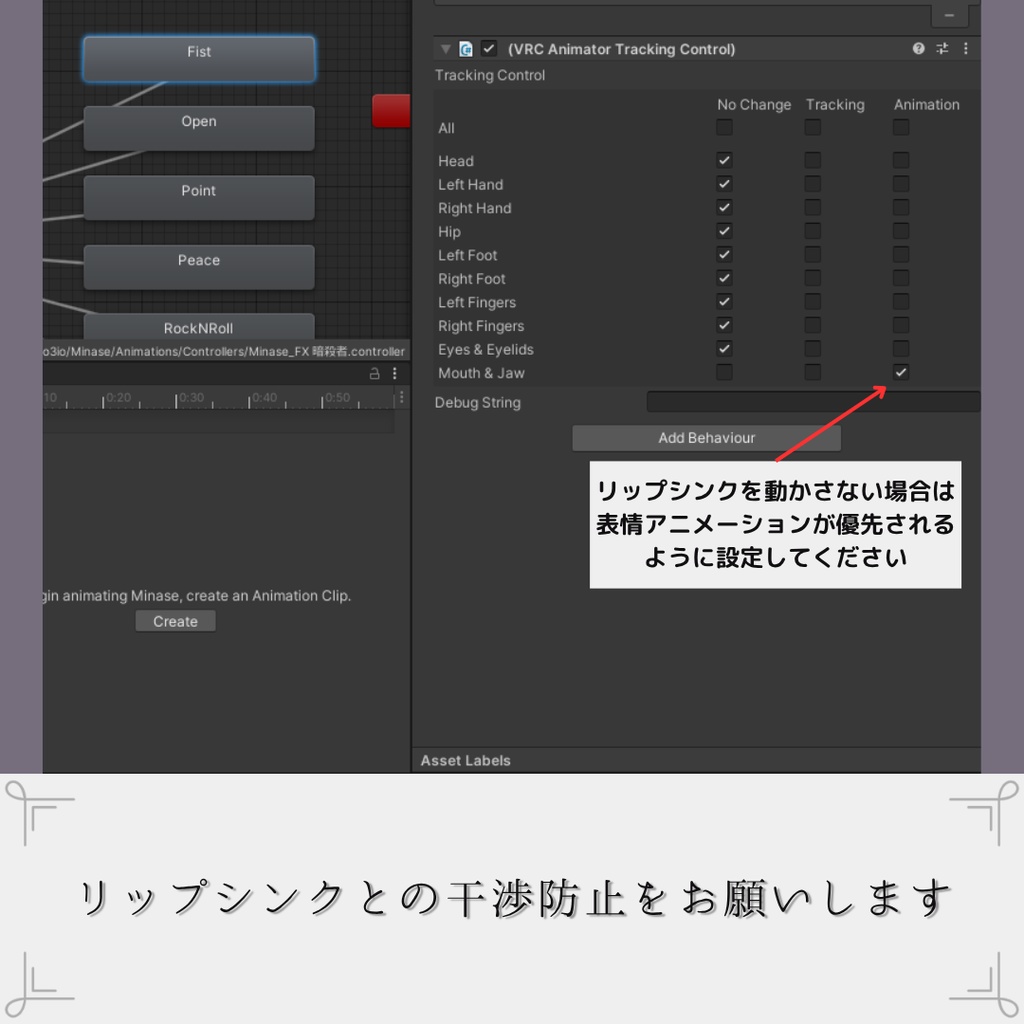Open the Animation window options menu
Viewport: 1024px width, 1024px height.
tap(394, 374)
